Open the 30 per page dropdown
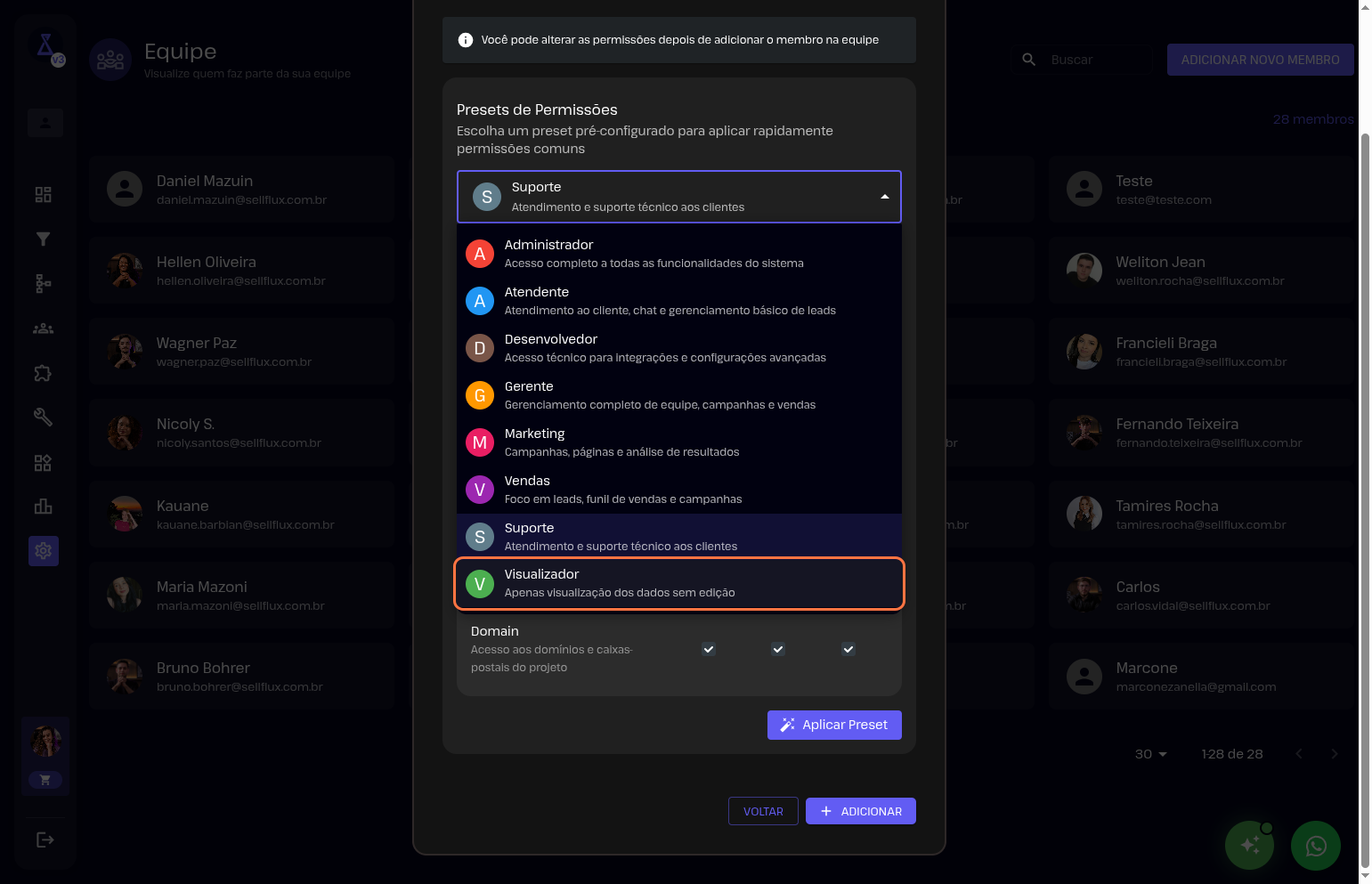Image resolution: width=1372 pixels, height=884 pixels. (1150, 754)
